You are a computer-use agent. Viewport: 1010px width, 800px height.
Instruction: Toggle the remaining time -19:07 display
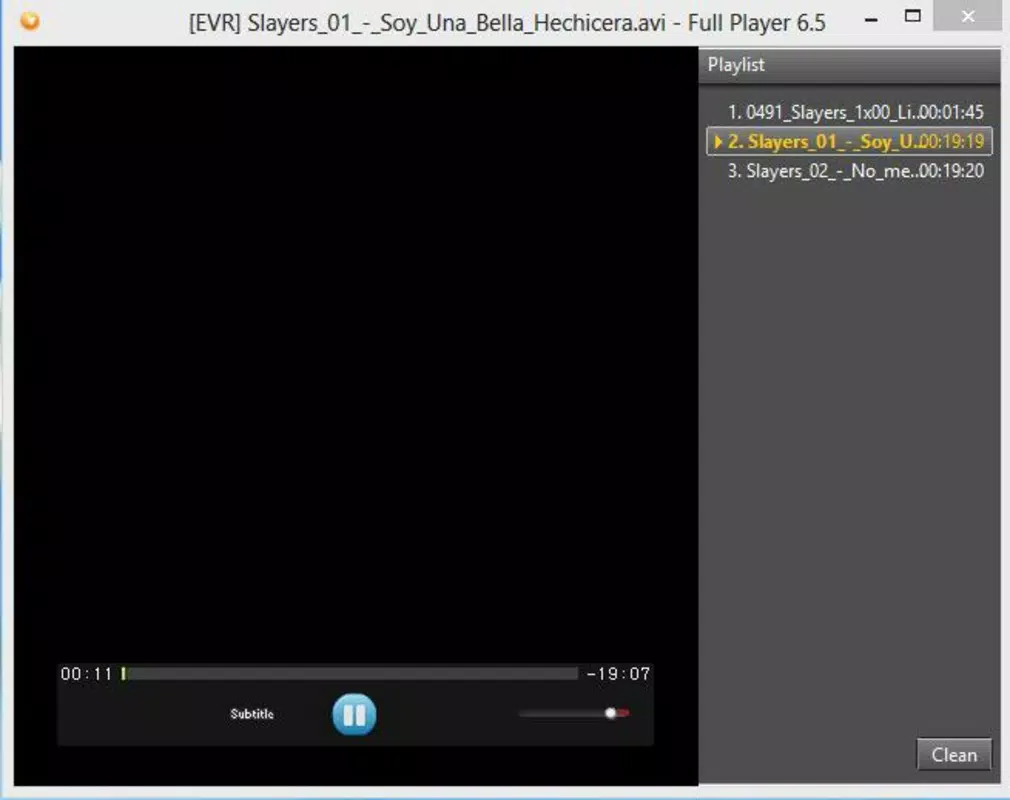(618, 674)
